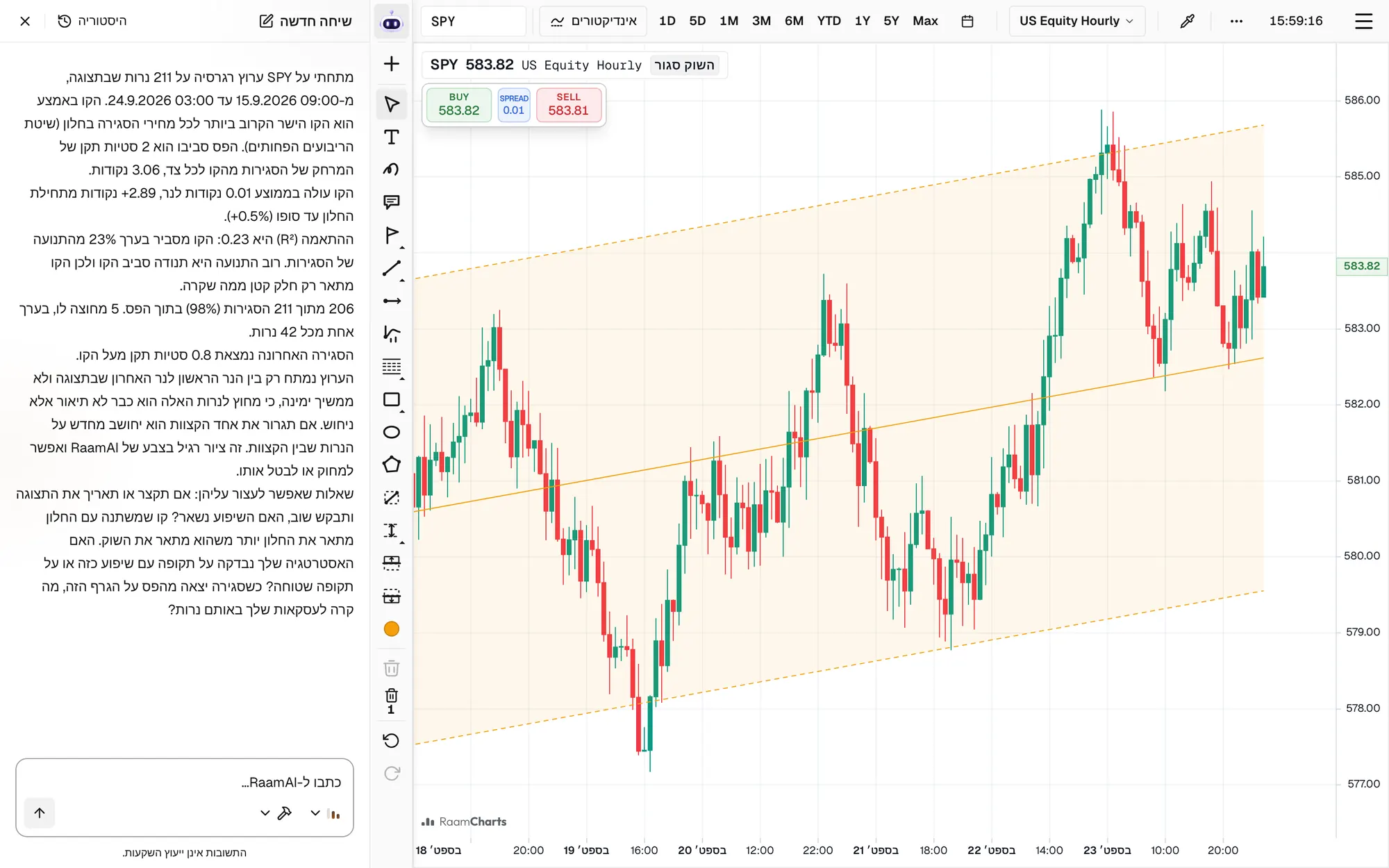Focus the RaamAI message input box

185,783
